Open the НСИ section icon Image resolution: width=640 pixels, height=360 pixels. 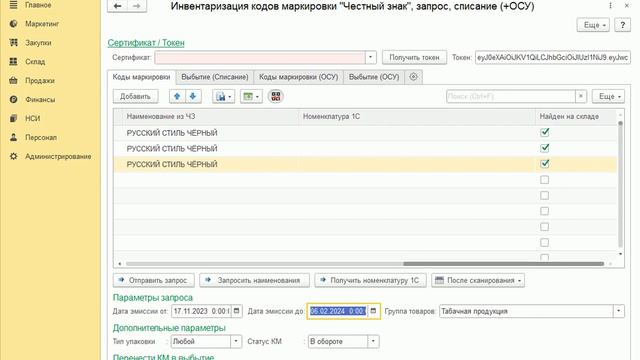(13, 118)
